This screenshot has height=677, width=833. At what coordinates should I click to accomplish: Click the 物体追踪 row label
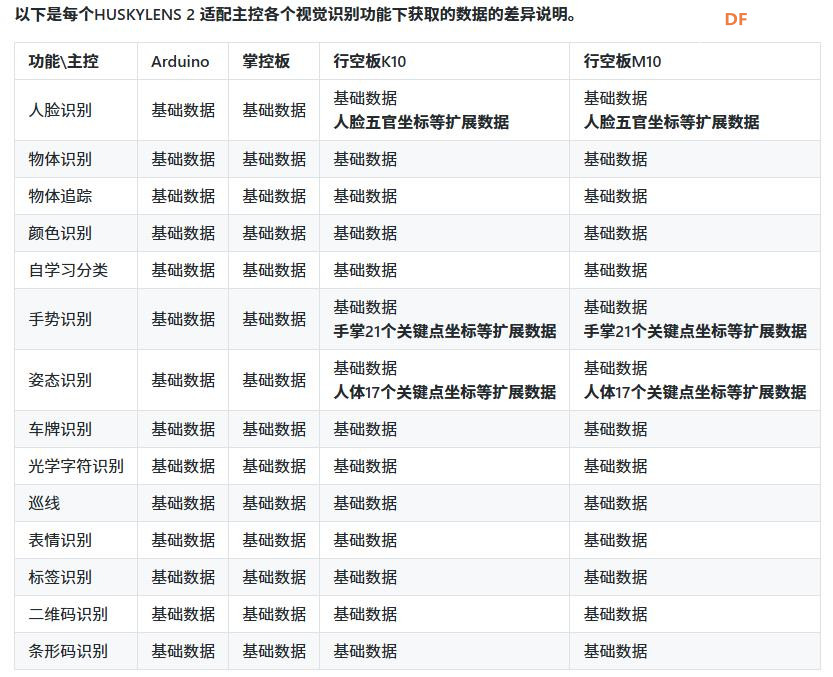(60, 196)
